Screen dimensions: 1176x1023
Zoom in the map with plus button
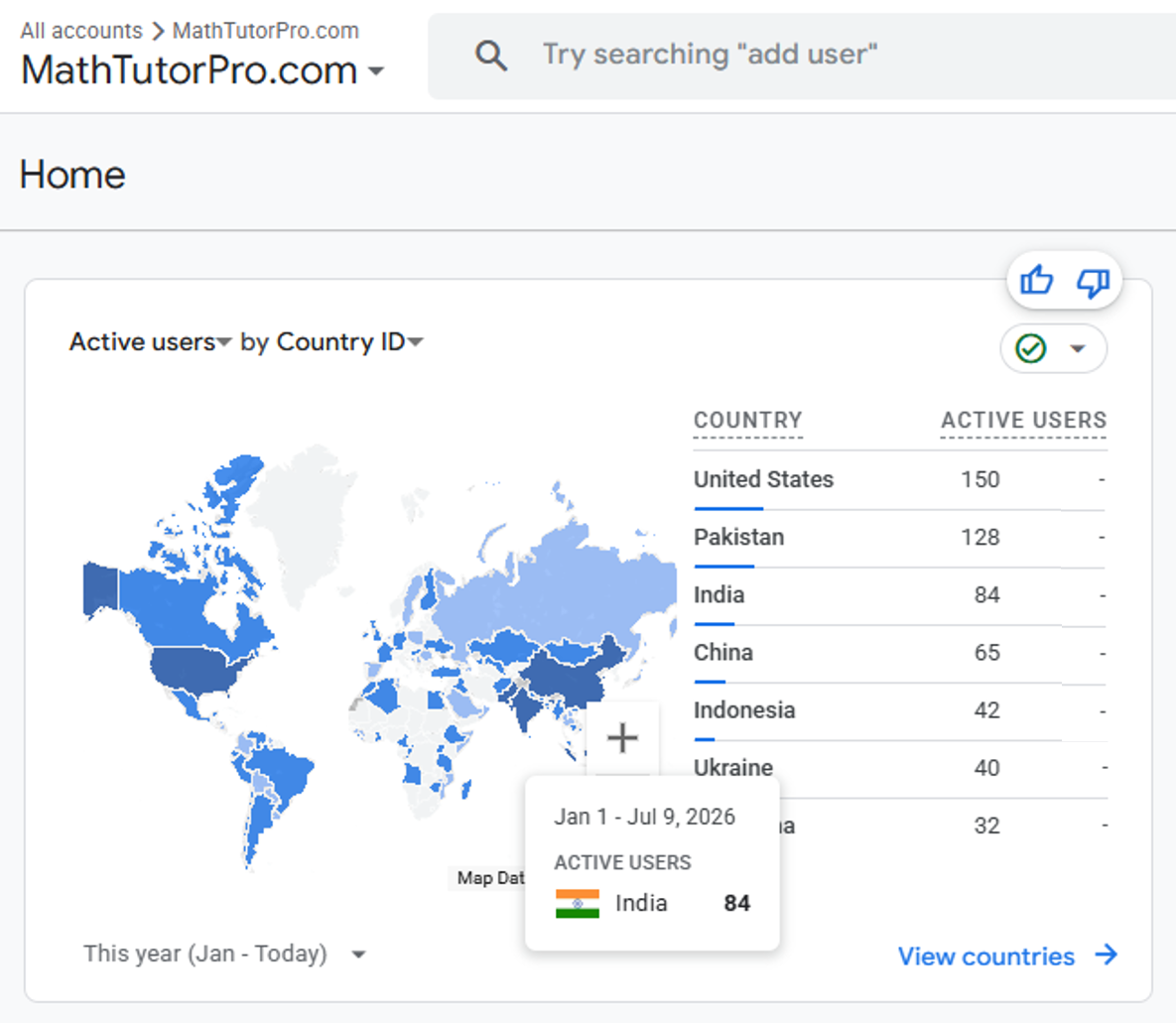point(622,738)
